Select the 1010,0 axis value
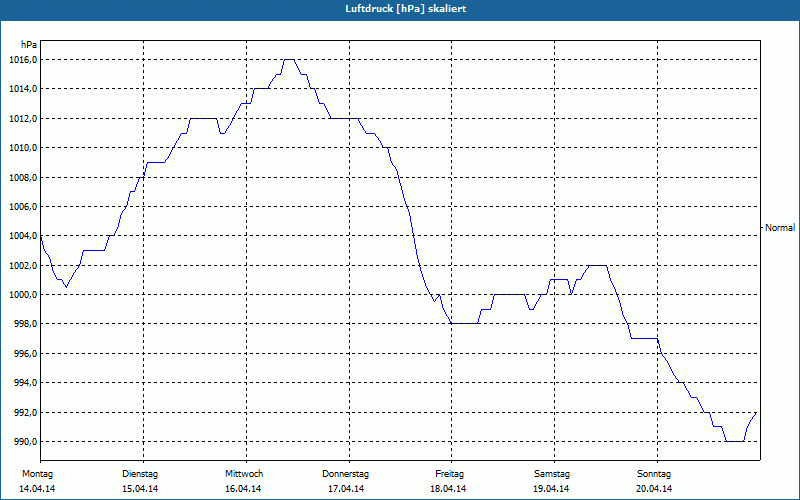The image size is (800, 500). coord(23,148)
